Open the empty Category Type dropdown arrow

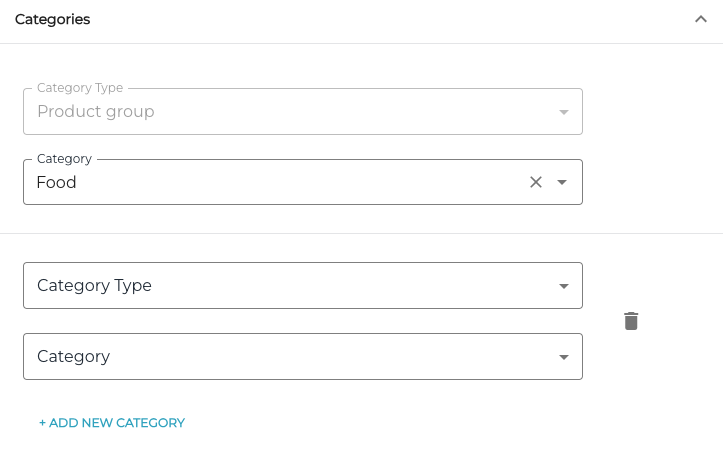click(x=563, y=286)
